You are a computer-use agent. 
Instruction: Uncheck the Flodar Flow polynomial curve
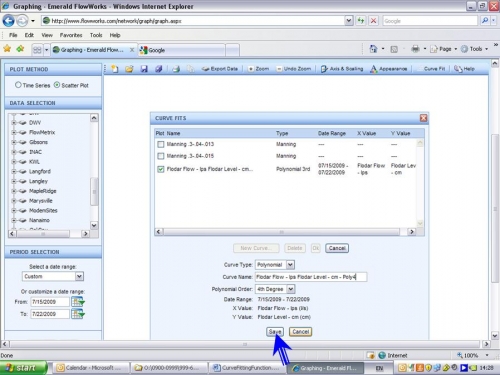pos(161,169)
